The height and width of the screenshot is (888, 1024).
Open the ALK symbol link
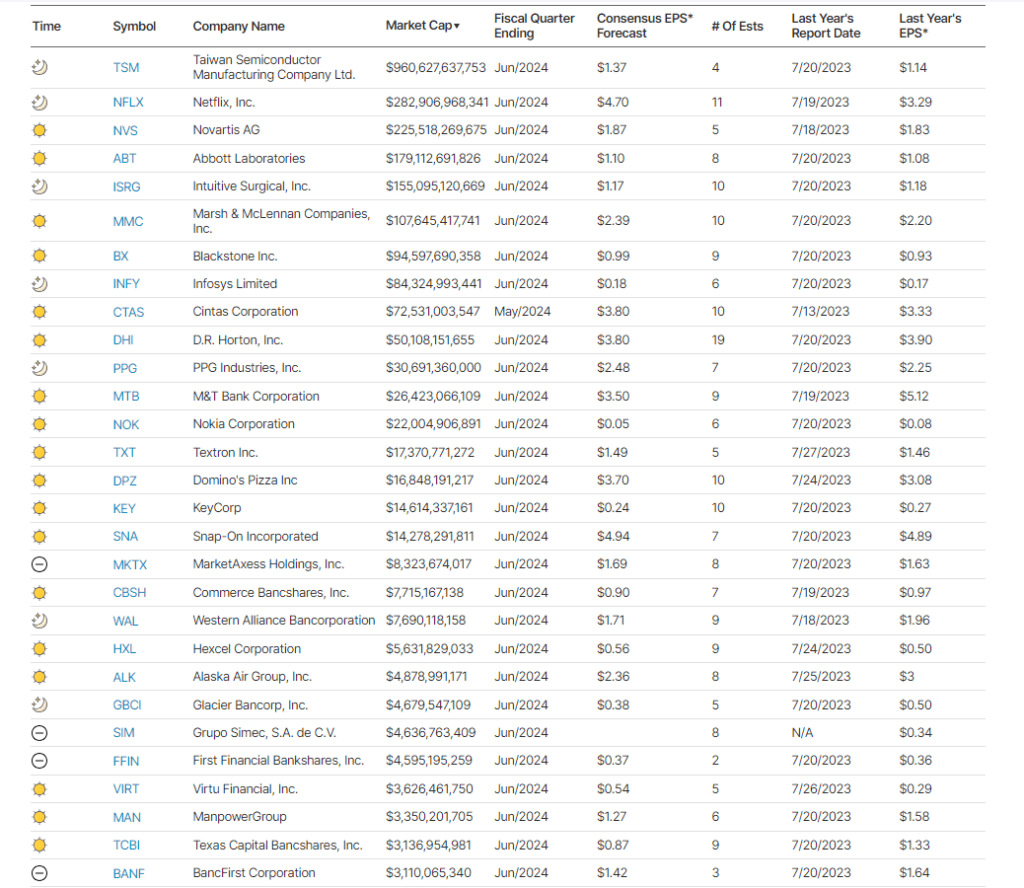(124, 677)
